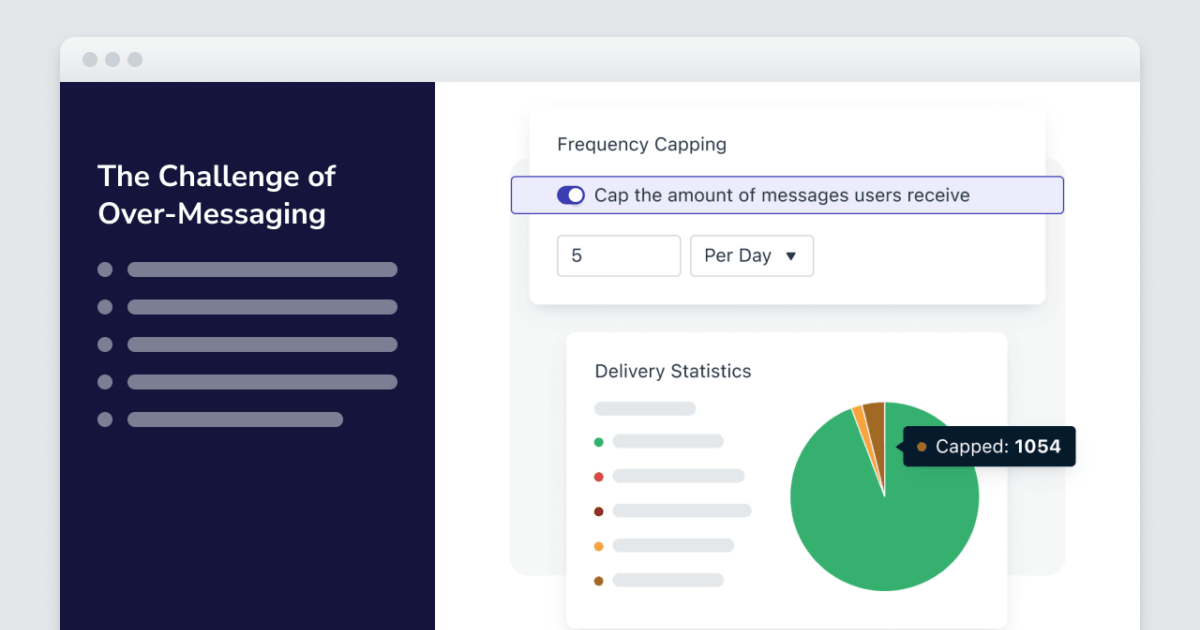Click the toggle inside the highlighted banner
The width and height of the screenshot is (1200, 630).
(x=570, y=195)
